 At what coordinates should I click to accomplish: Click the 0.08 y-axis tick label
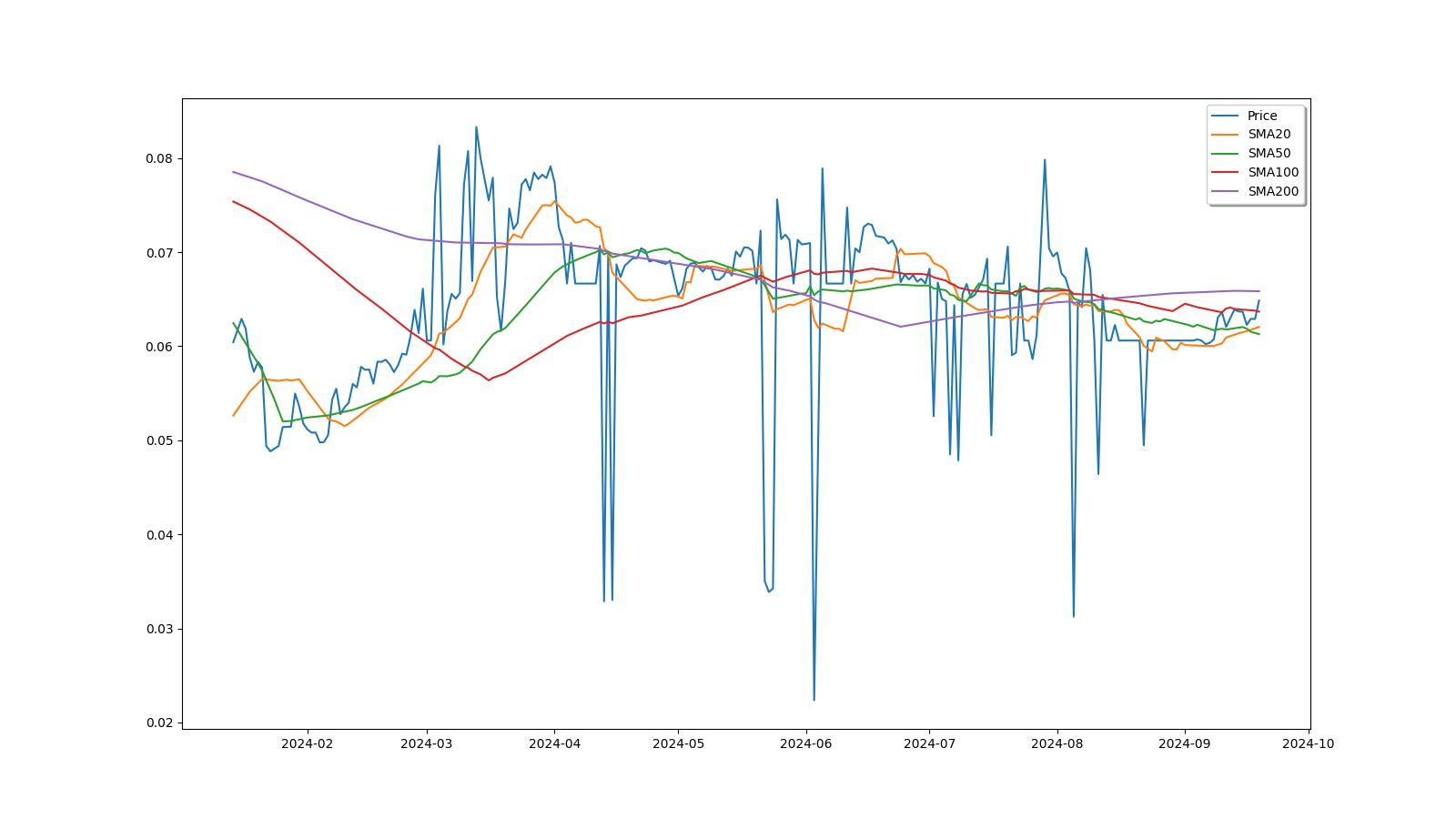click(x=158, y=158)
